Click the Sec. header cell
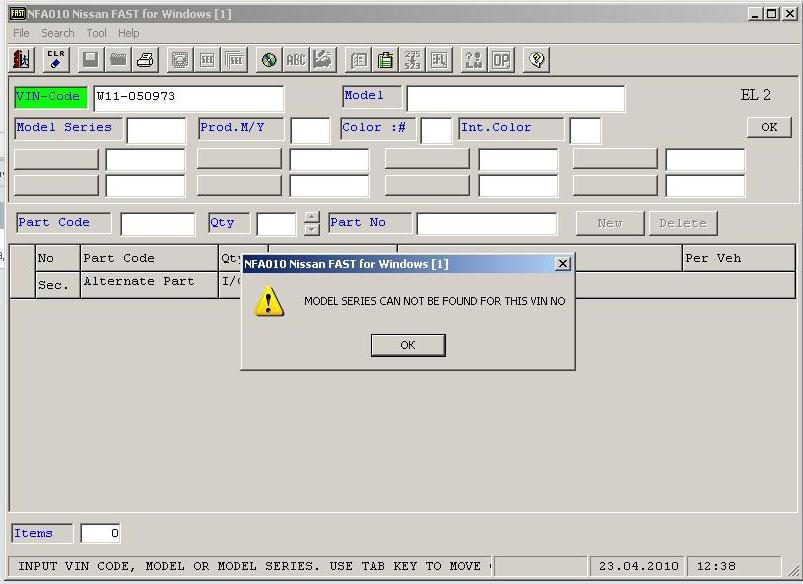This screenshot has height=584, width=803. [58, 285]
